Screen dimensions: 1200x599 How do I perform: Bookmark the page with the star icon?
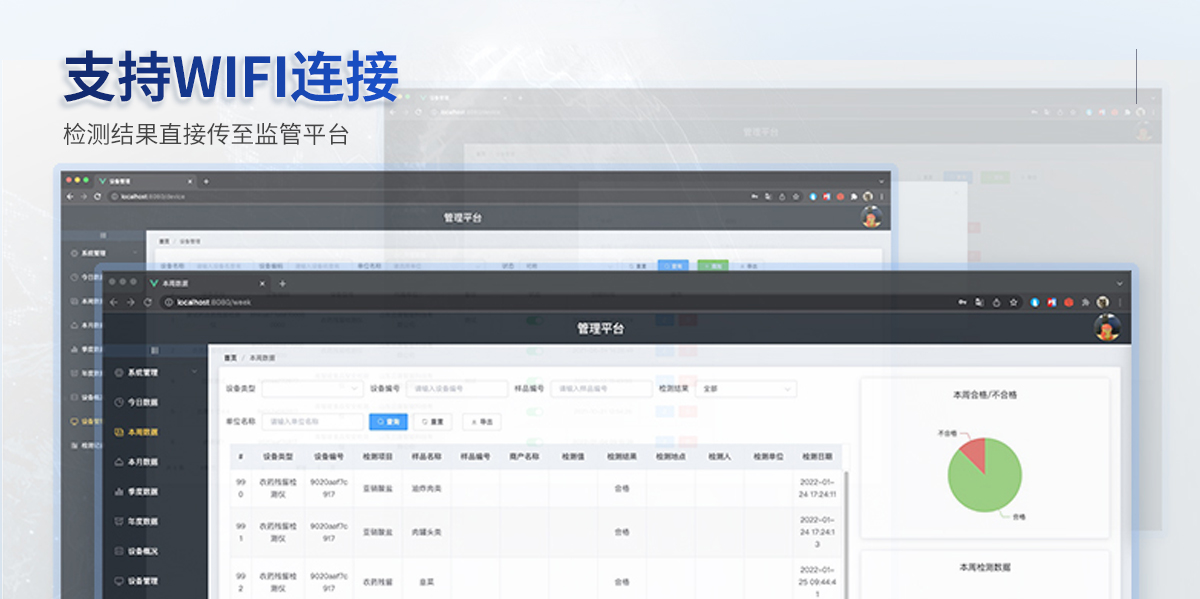(1014, 302)
